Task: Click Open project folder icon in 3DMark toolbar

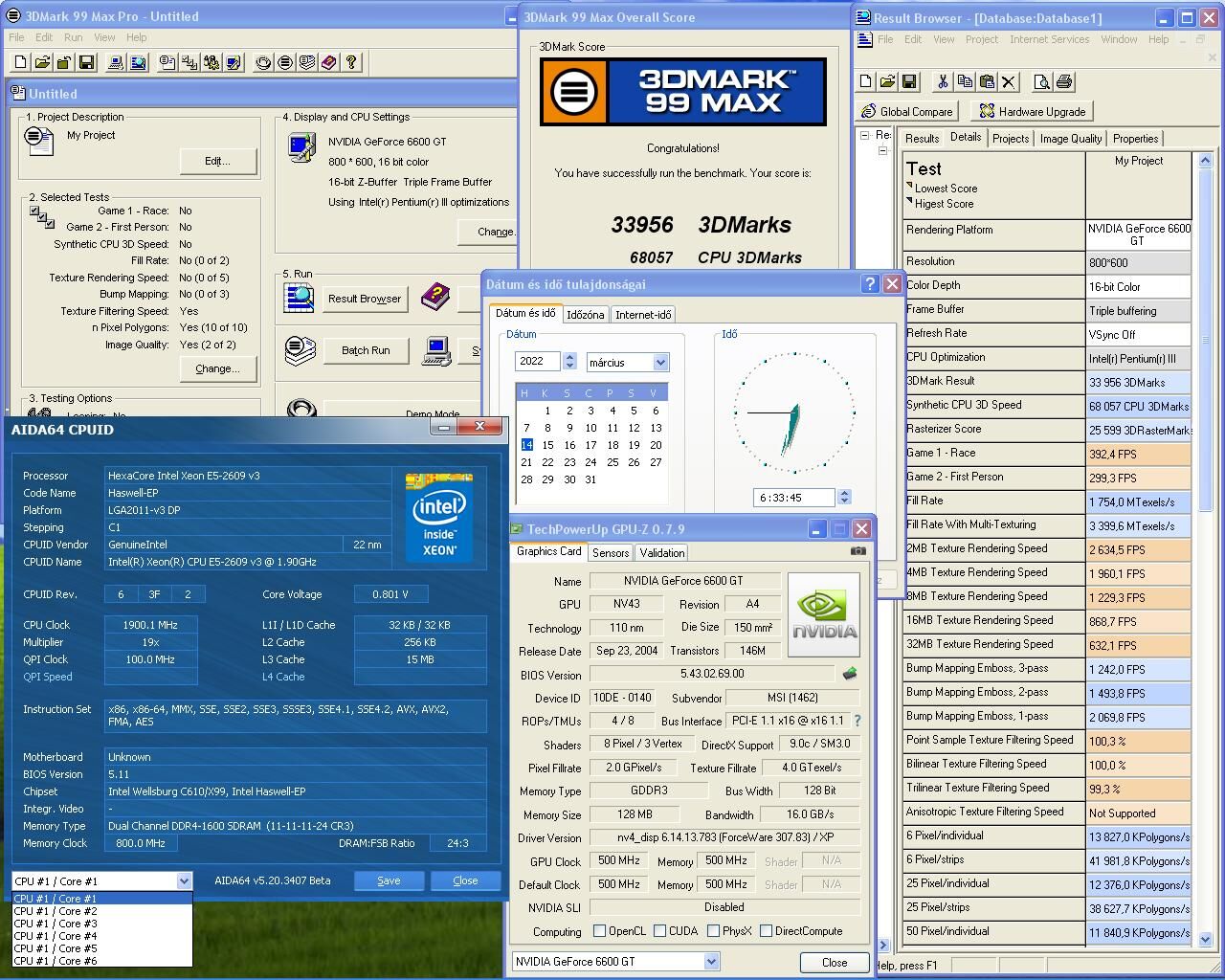Action: [42, 62]
